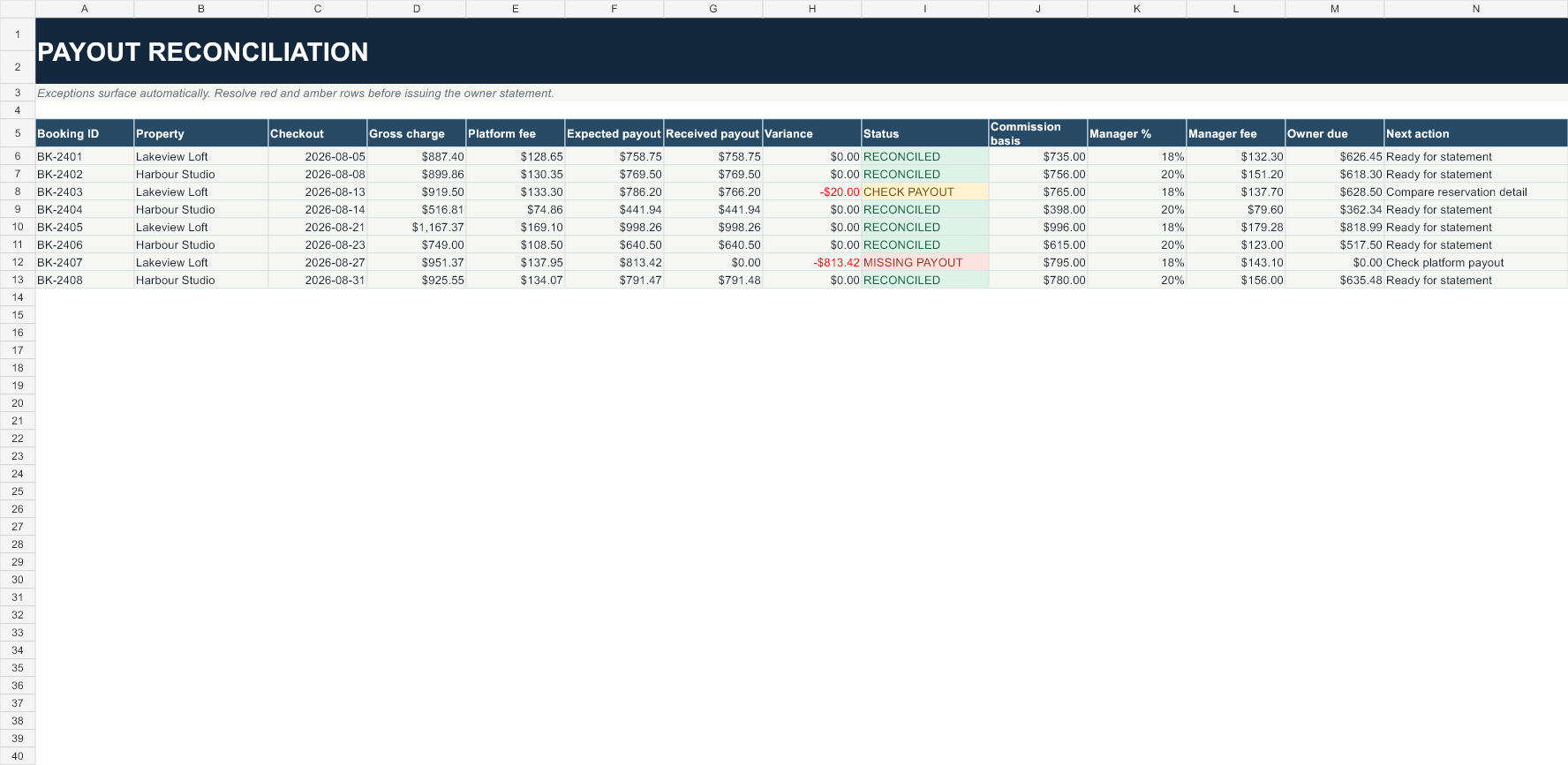This screenshot has width=1568, height=765.
Task: Click the -$20.00 variance cell
Action: pos(812,191)
